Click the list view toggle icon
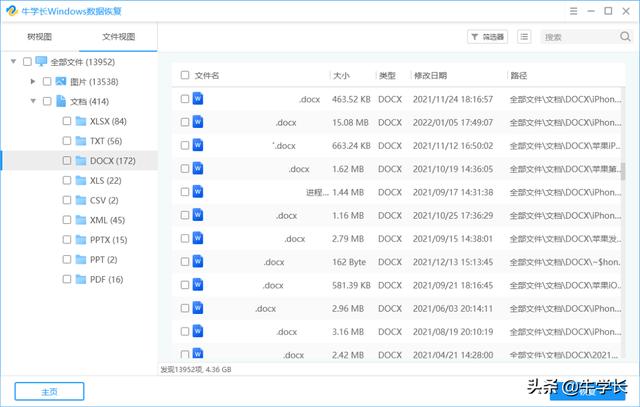This screenshot has width=640, height=407. [525, 37]
